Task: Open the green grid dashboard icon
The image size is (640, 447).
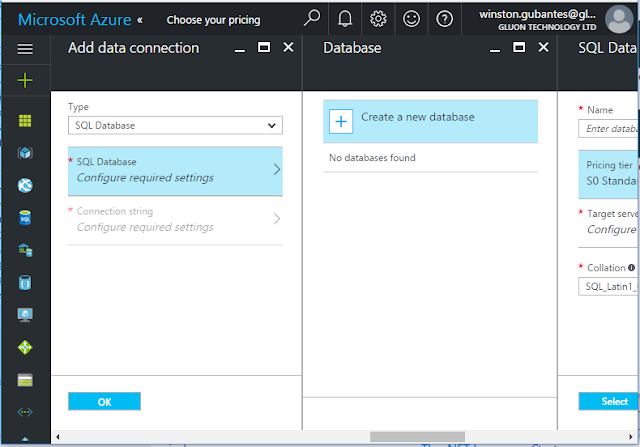Action: click(25, 121)
